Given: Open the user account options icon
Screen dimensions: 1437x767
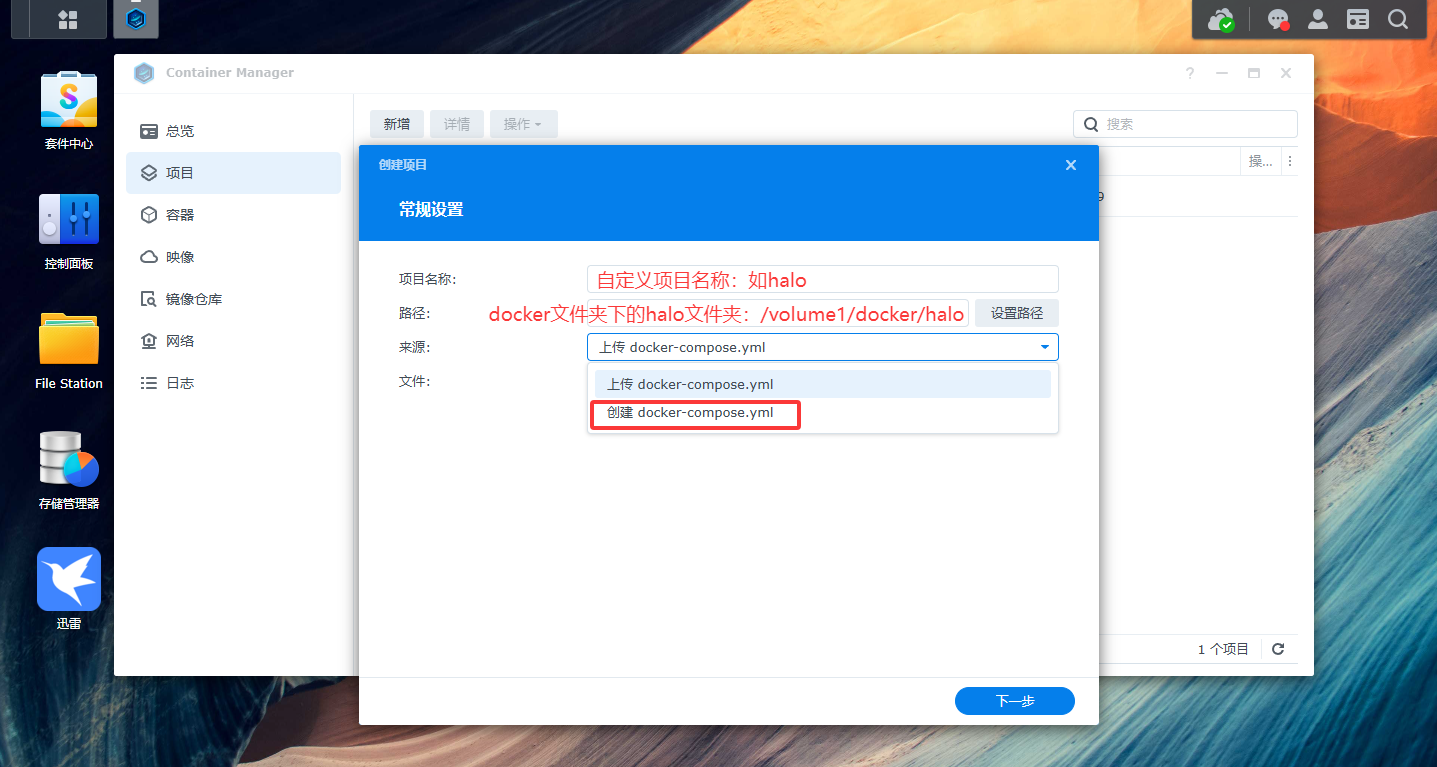Looking at the screenshot, I should tap(1318, 19).
